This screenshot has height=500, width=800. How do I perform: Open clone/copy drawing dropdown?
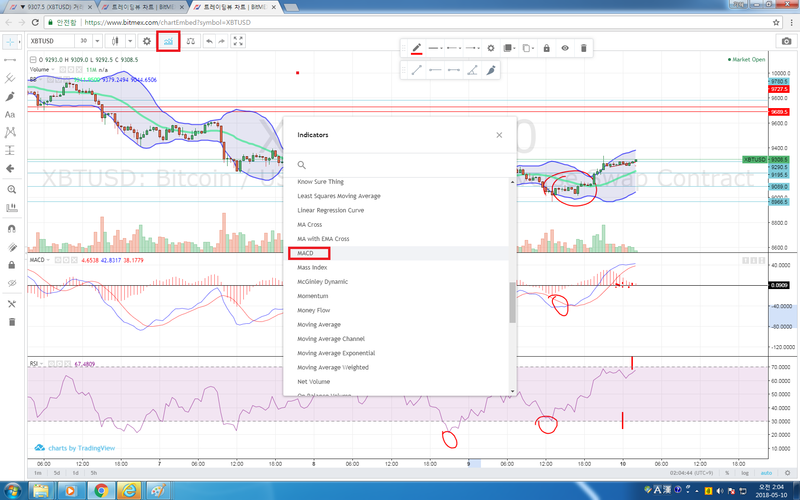(x=528, y=48)
